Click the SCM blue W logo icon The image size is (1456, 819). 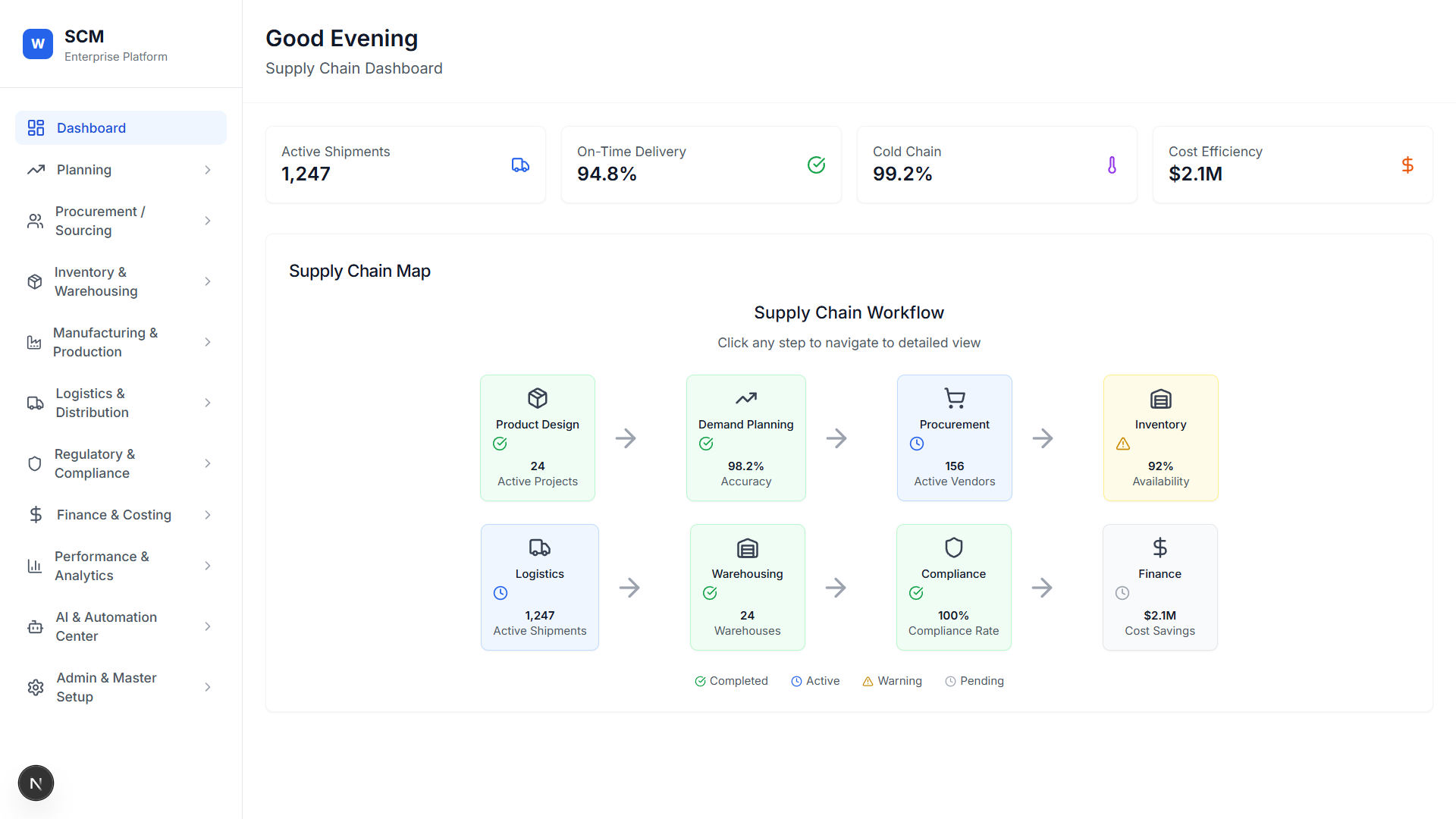pos(38,44)
